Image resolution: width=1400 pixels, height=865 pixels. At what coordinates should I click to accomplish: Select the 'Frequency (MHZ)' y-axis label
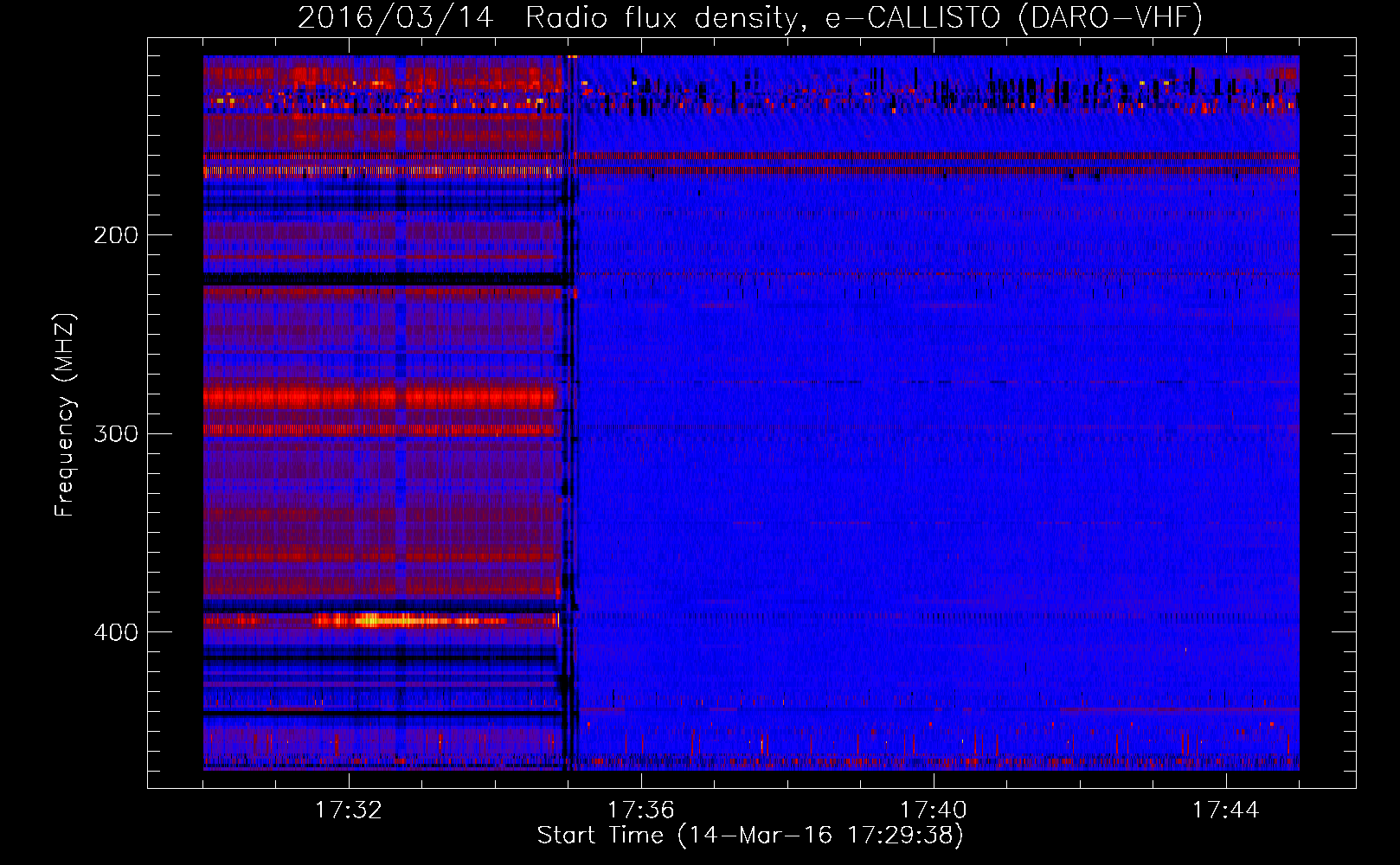click(x=65, y=415)
